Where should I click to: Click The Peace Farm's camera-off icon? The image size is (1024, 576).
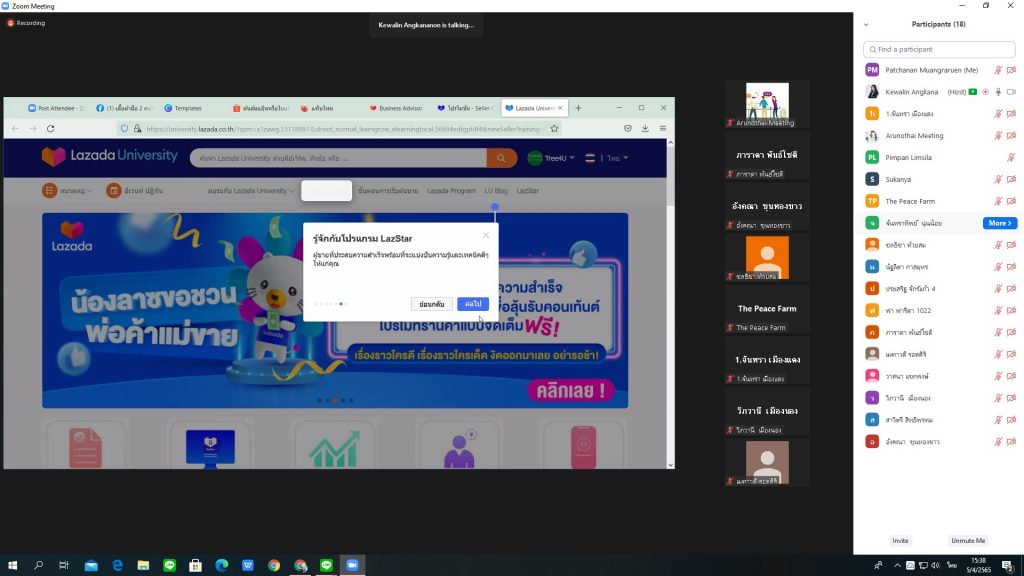pyautogui.click(x=1011, y=201)
